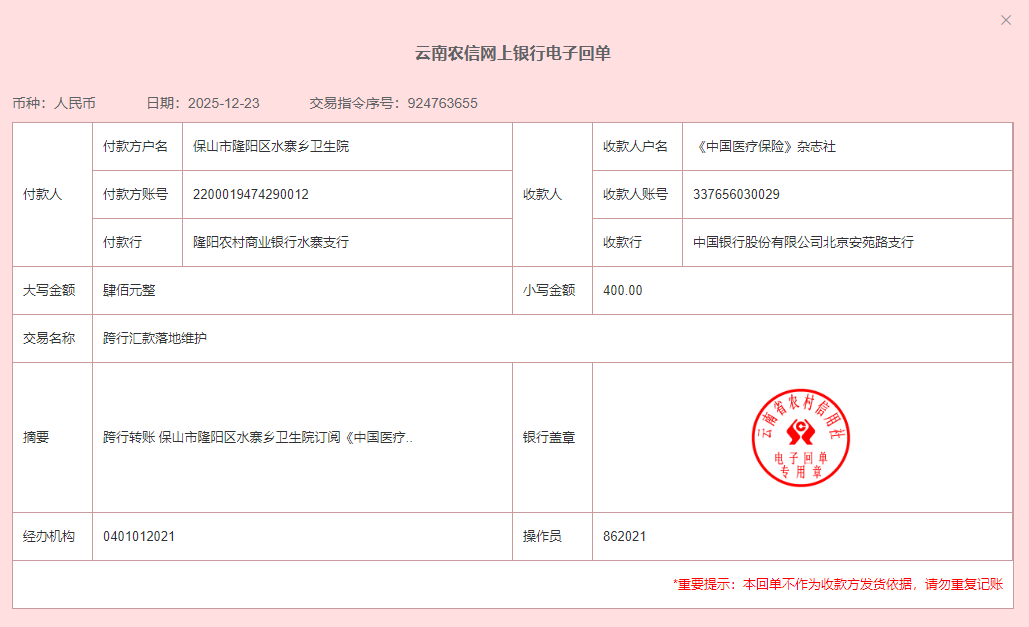Click the red bank seal stamp
Image resolution: width=1029 pixels, height=627 pixels.
tap(800, 438)
